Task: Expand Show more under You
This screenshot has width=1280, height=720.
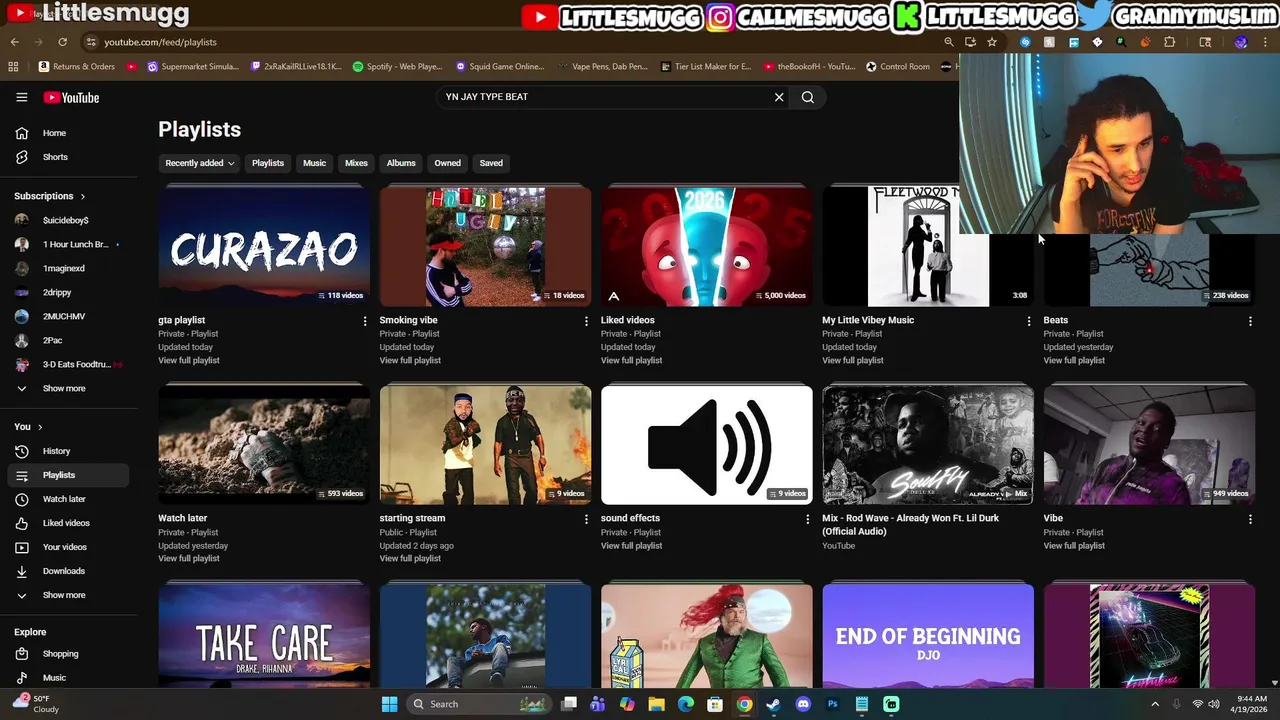Action: pyautogui.click(x=65, y=595)
